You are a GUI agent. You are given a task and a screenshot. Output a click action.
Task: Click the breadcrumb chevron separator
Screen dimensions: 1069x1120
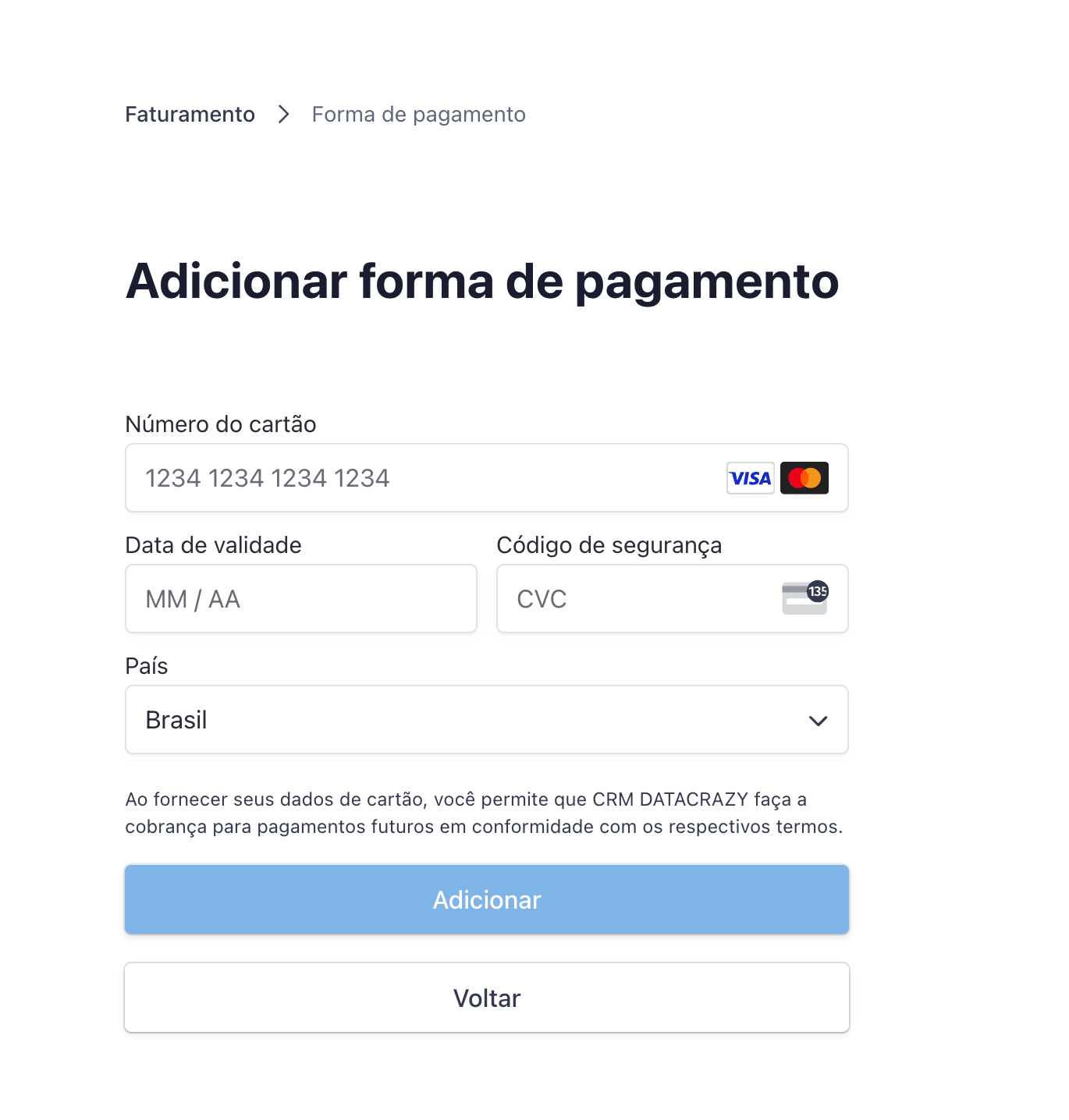pos(284,115)
